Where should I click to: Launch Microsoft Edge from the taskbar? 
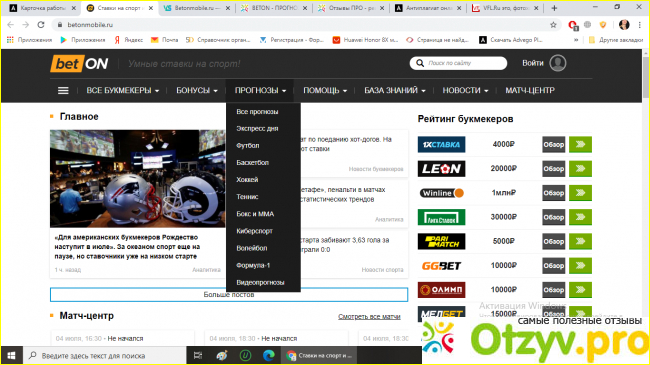pos(269,355)
